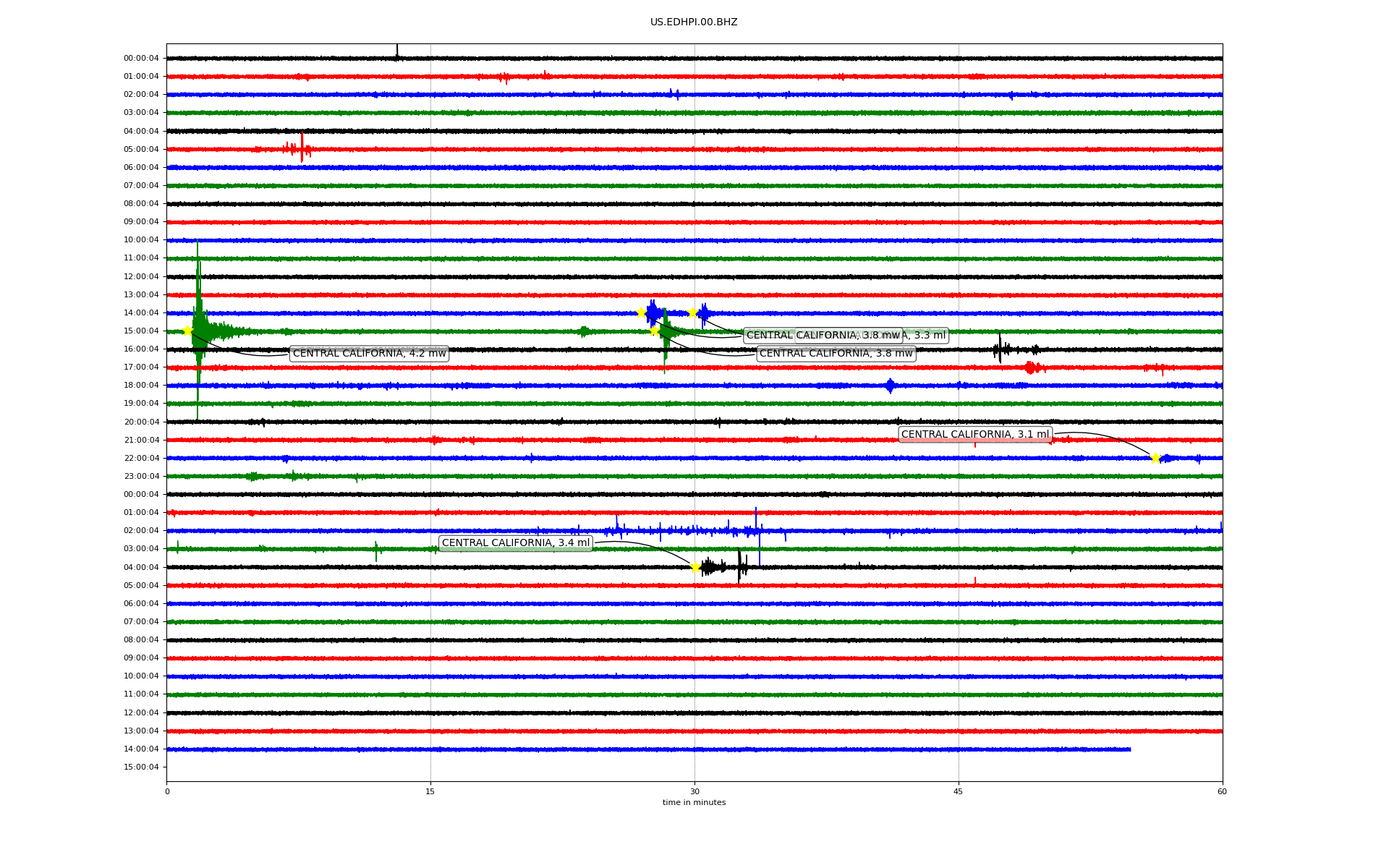The image size is (1389, 868).
Task: Click the 10:00:04 label near the top
Action: [141, 240]
